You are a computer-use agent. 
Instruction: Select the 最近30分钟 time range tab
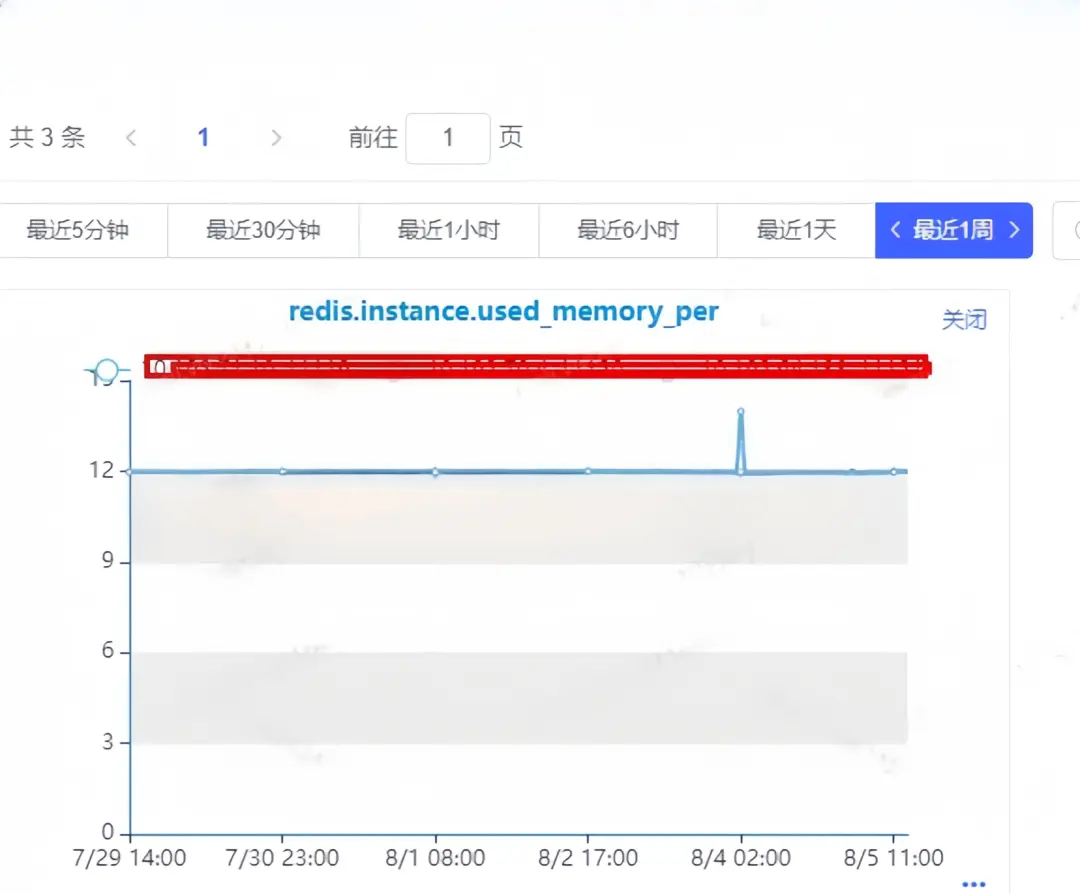[263, 230]
